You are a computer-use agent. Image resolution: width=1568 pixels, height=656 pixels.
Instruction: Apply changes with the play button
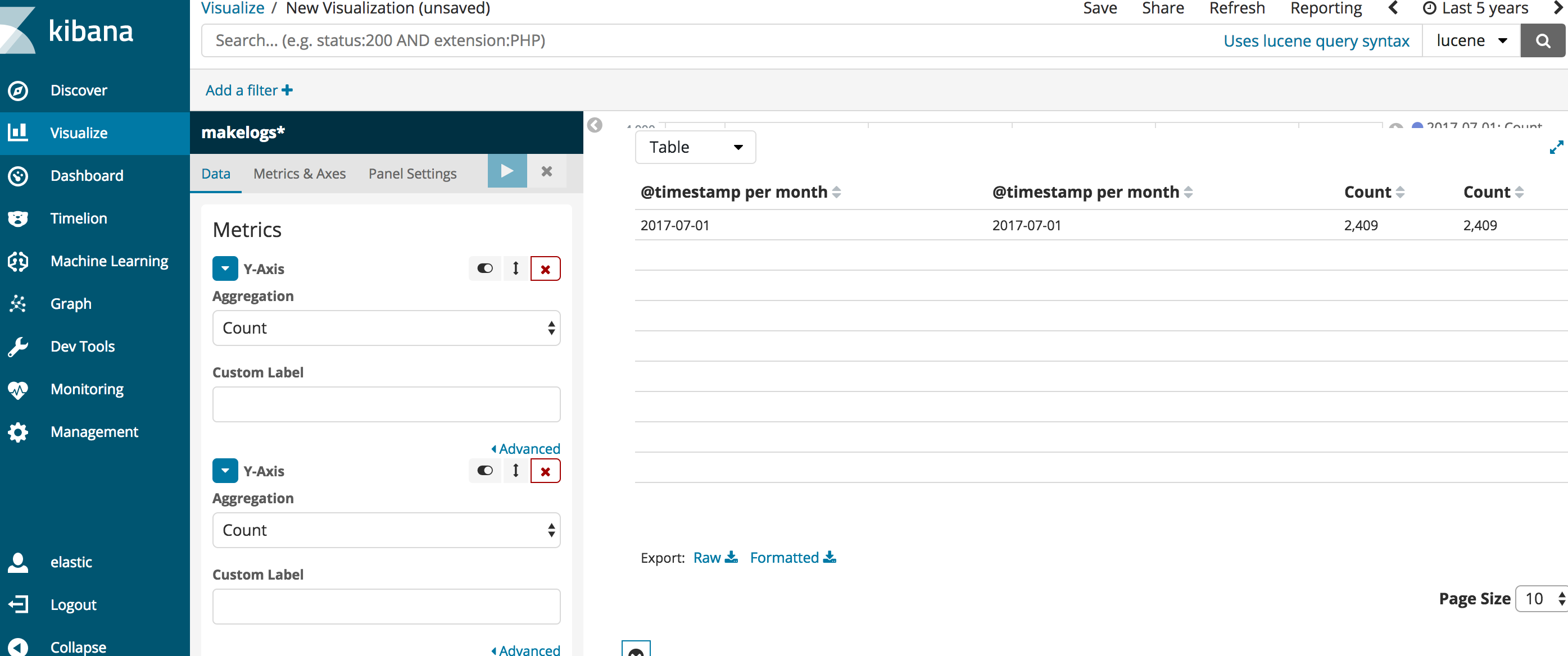[506, 172]
